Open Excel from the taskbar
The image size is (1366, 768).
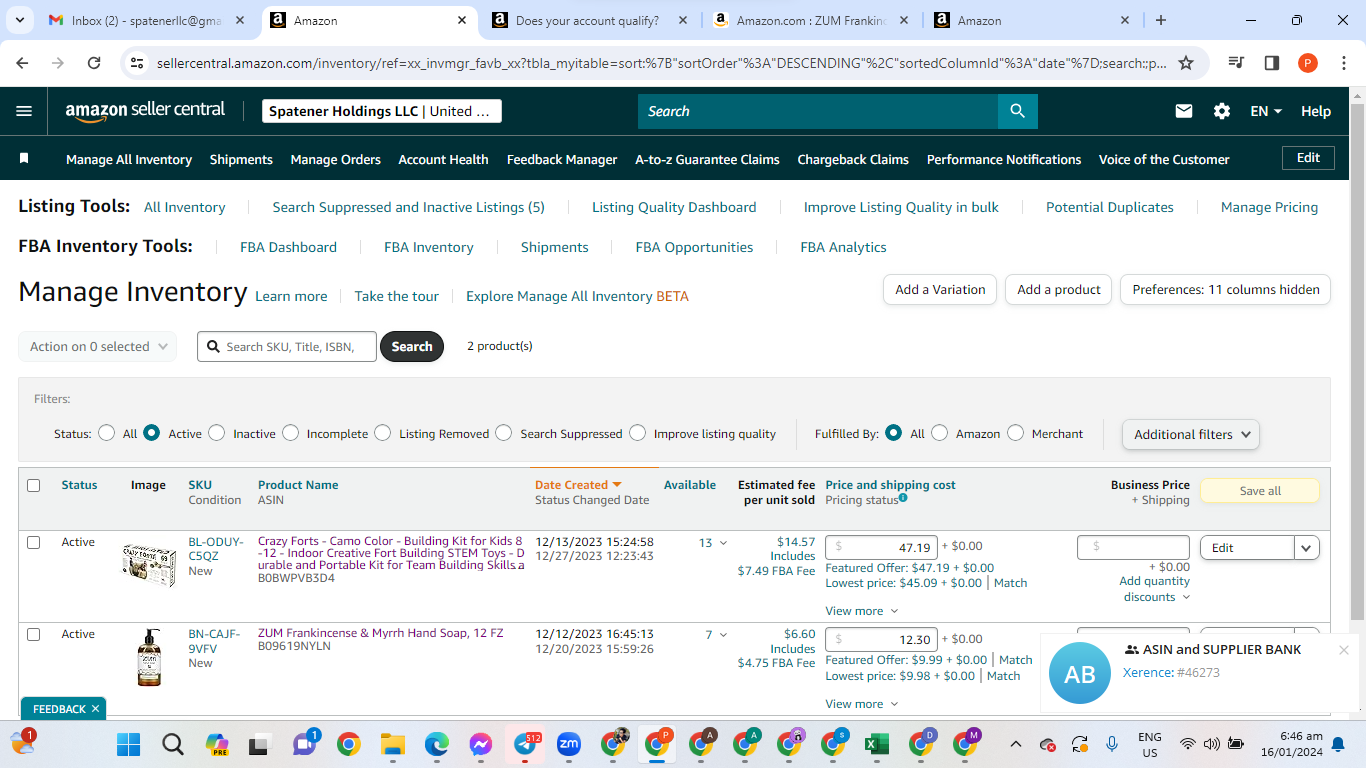point(877,744)
